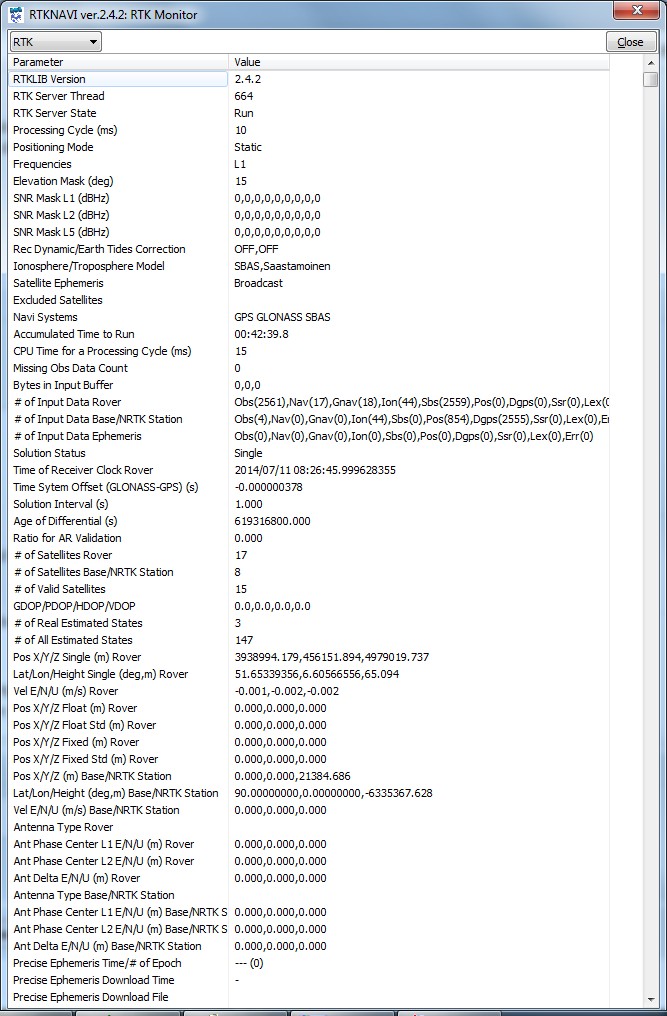Click the RTKNAVI app icon in title bar
The image size is (667, 1016).
coord(16,14)
